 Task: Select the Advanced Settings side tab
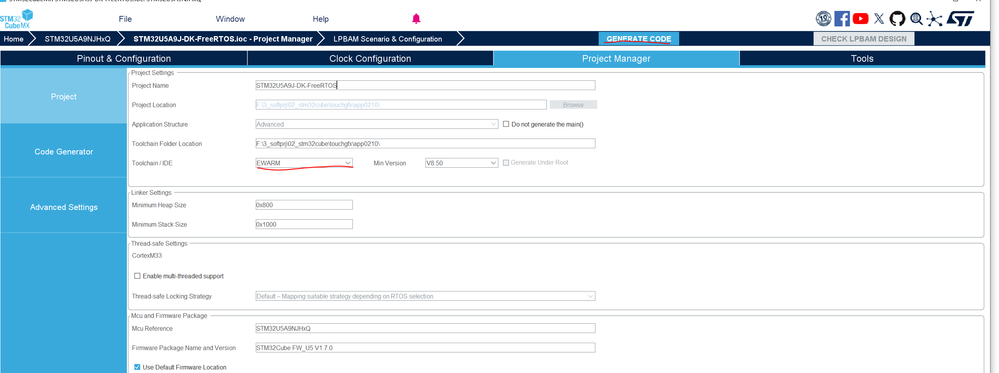click(64, 207)
